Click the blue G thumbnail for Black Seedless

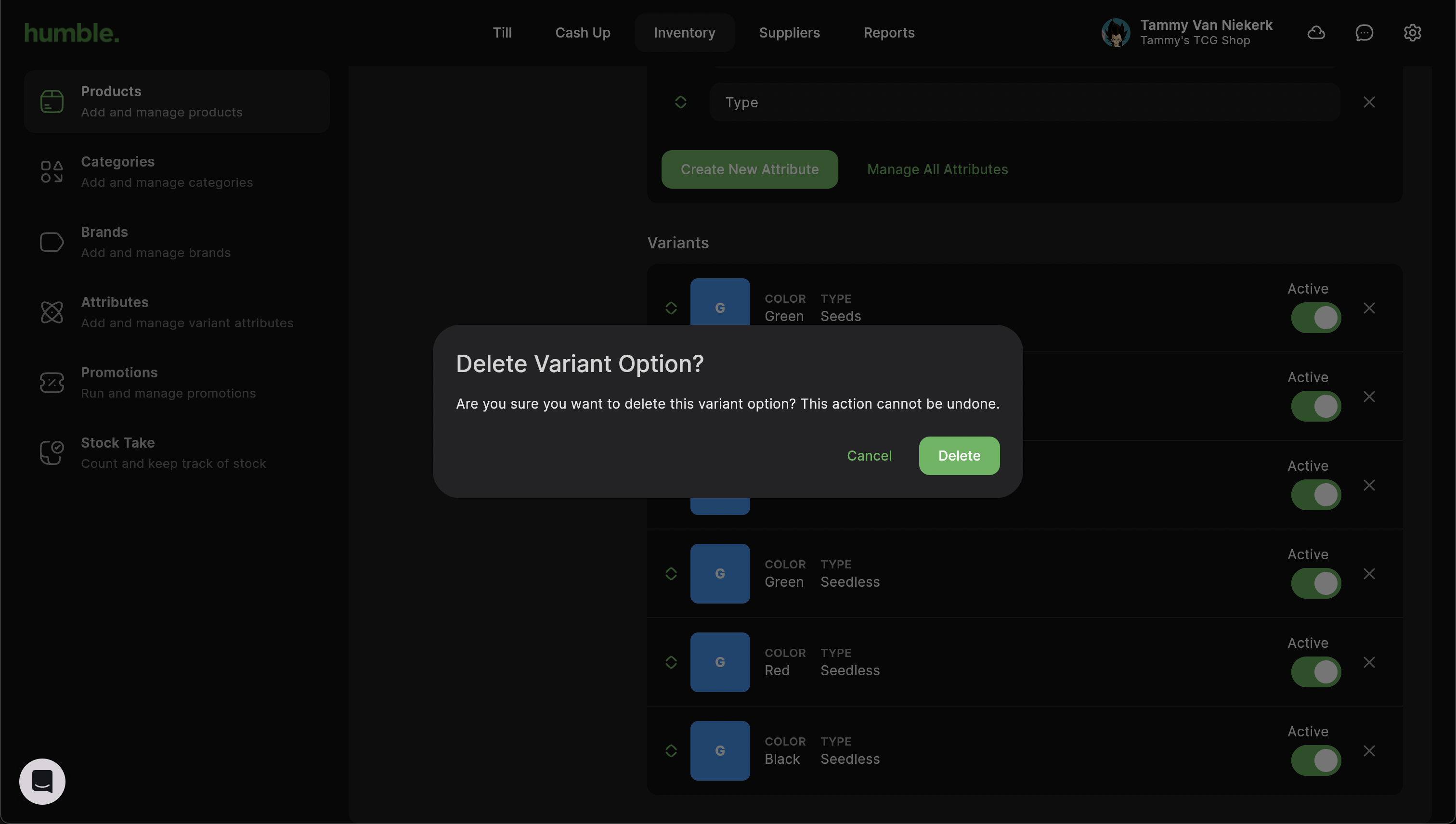point(719,751)
